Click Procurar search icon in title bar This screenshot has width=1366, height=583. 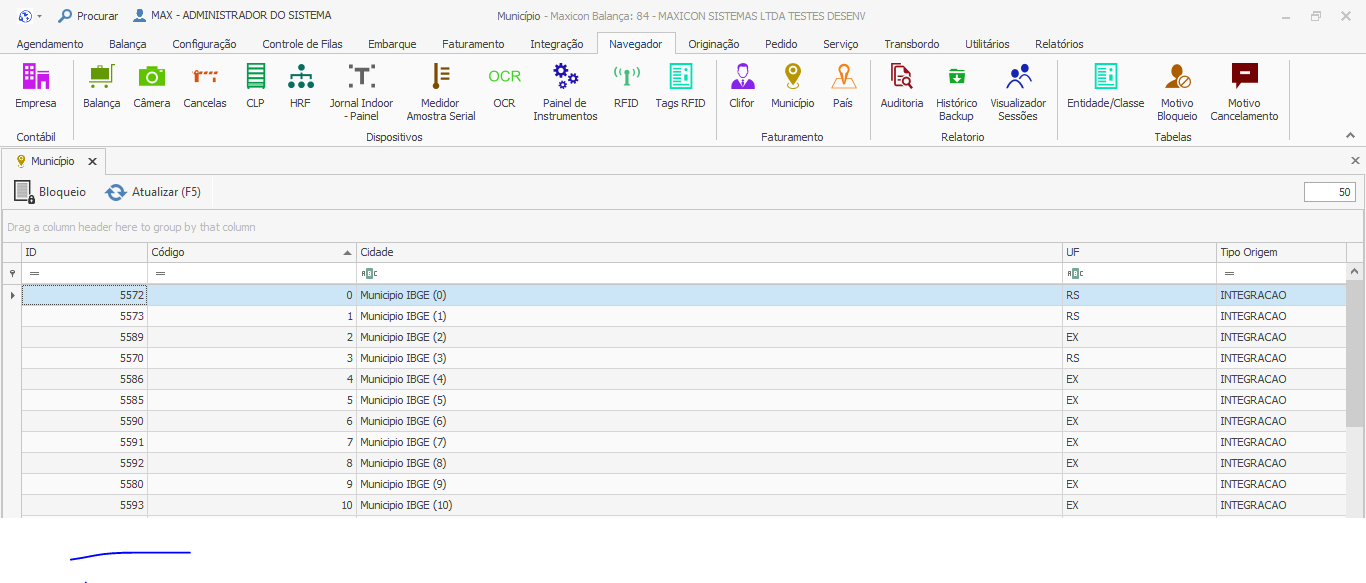point(88,16)
